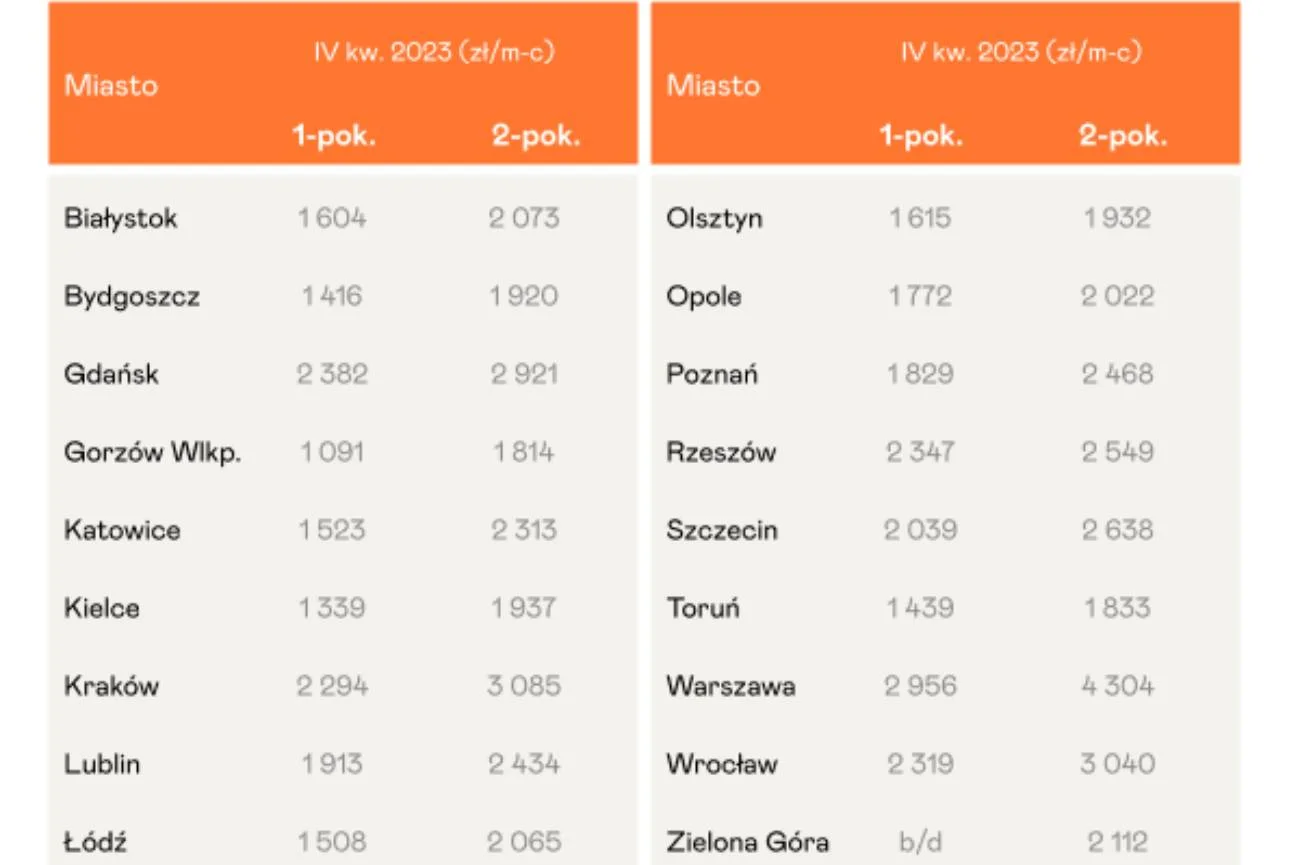The height and width of the screenshot is (865, 1300).
Task: Click the Zielona Góra b/d cell
Action: pos(921,842)
